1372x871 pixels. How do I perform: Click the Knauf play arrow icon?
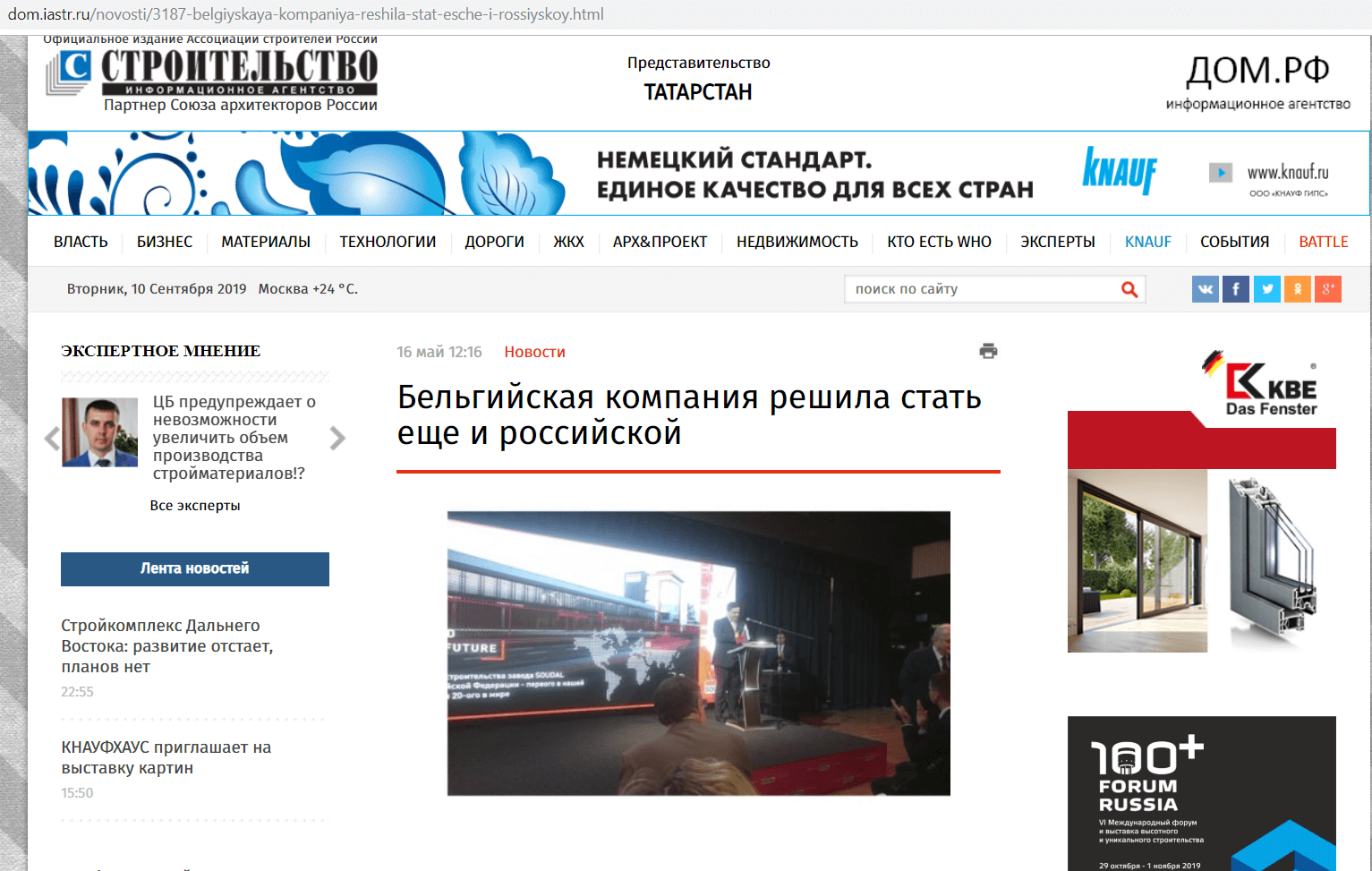[1221, 172]
